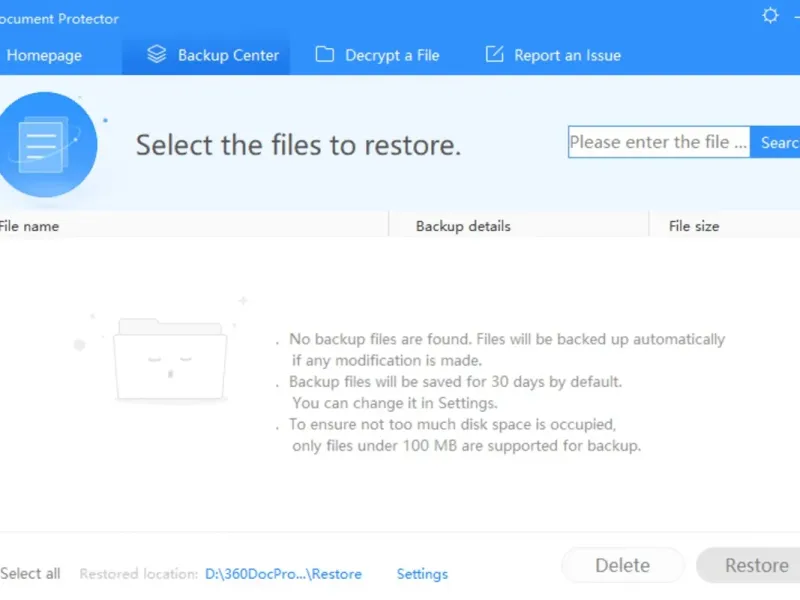The height and width of the screenshot is (600, 800).
Task: Focus the file name search field
Action: pyautogui.click(x=658, y=143)
